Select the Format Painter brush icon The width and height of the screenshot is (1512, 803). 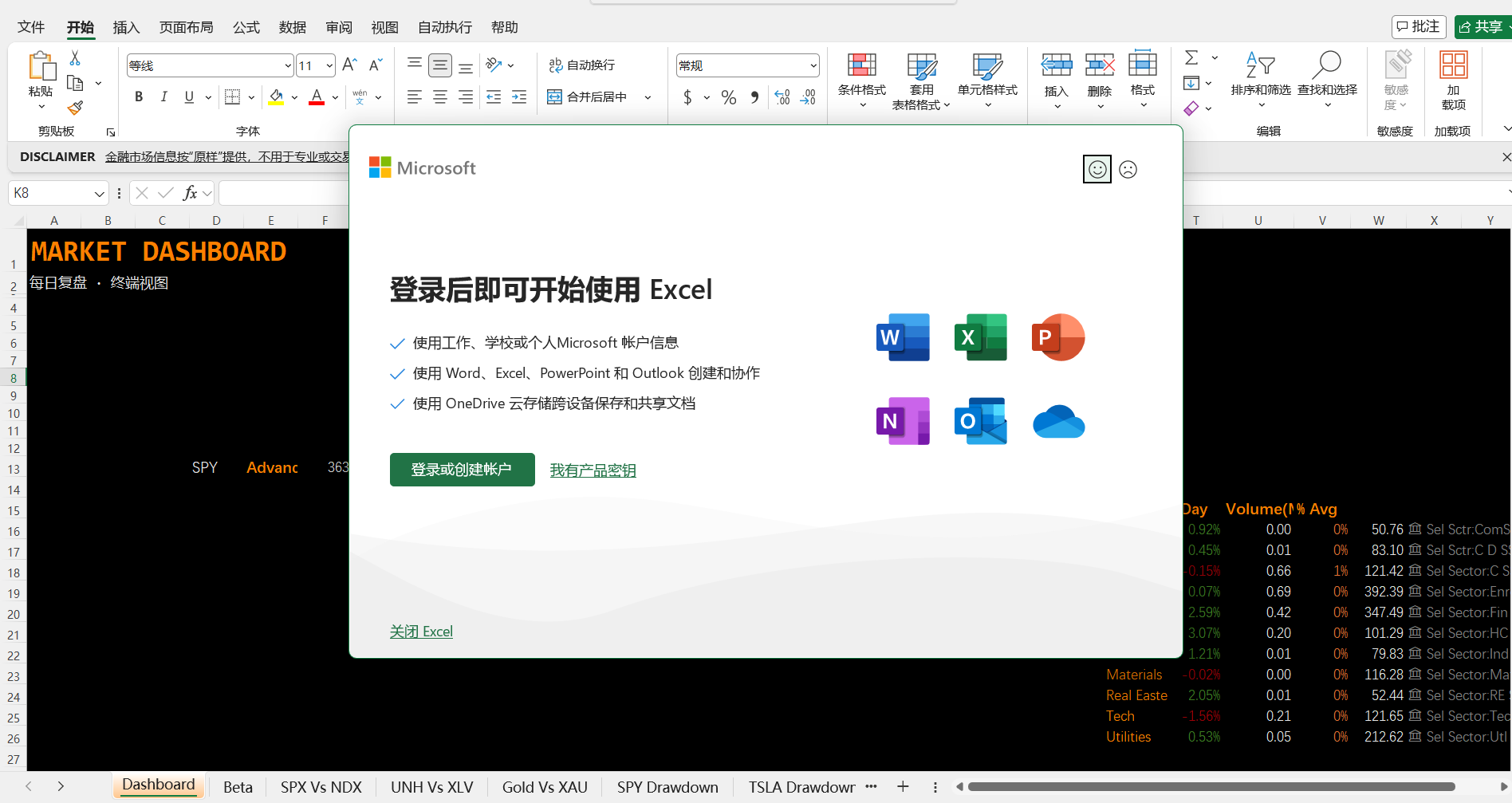coord(75,108)
